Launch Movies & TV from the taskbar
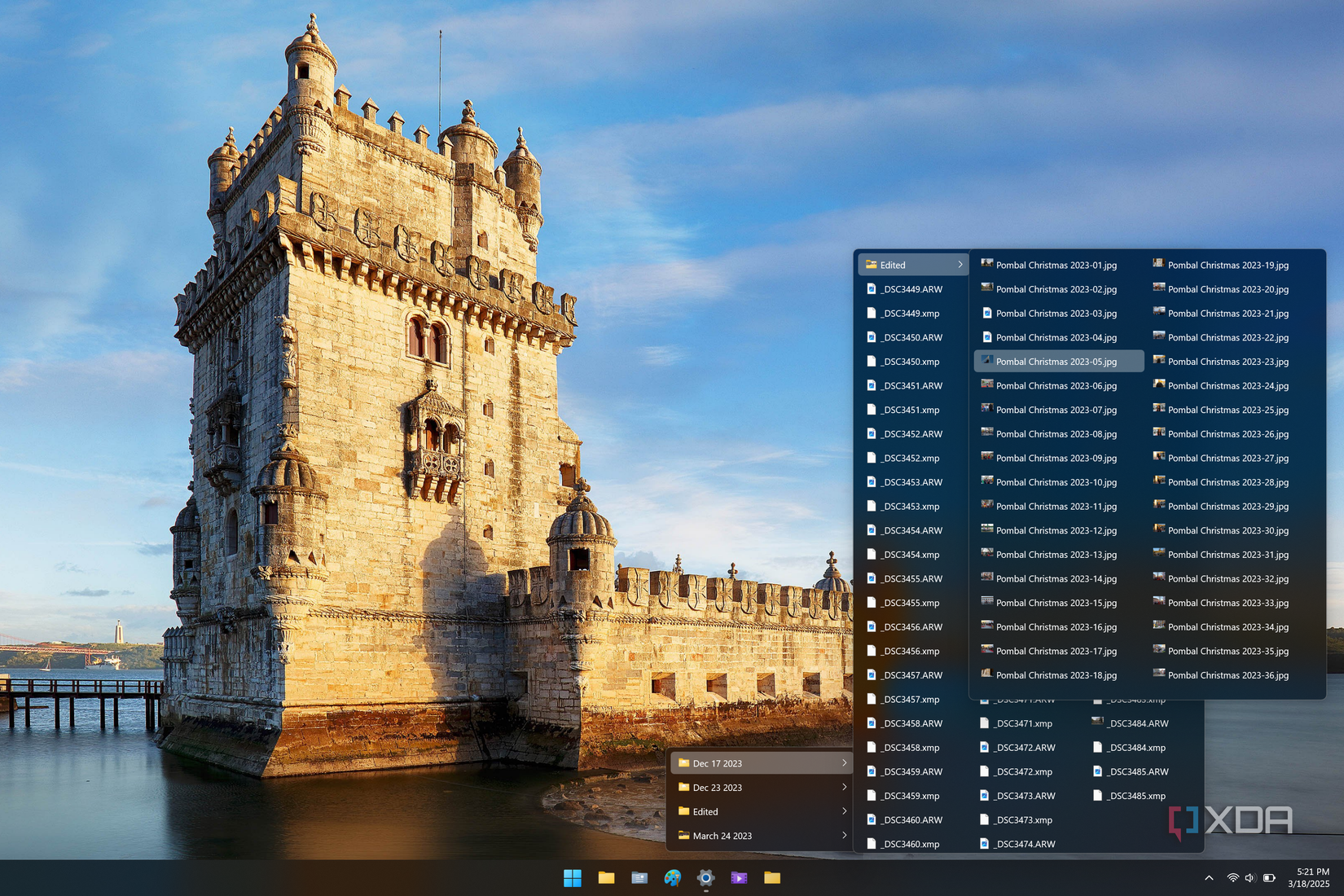This screenshot has width=1344, height=896. pos(738,878)
